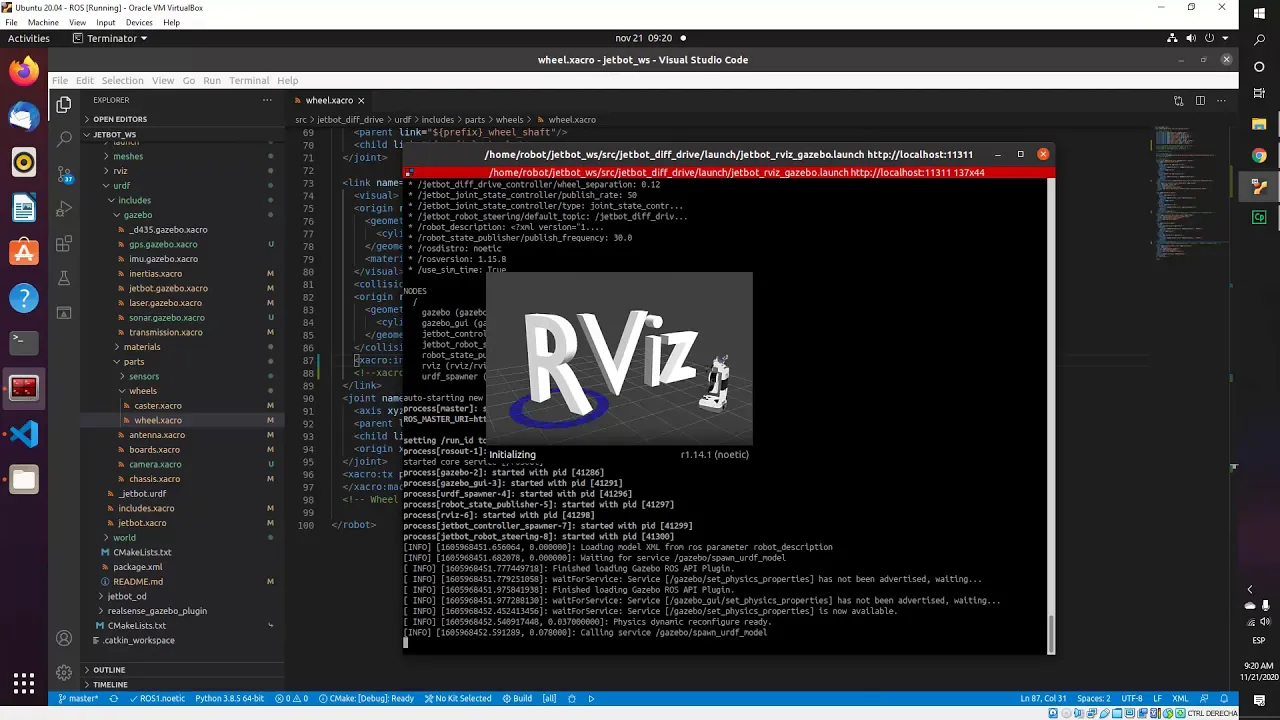Click the No Kit Selected status item

point(458,698)
